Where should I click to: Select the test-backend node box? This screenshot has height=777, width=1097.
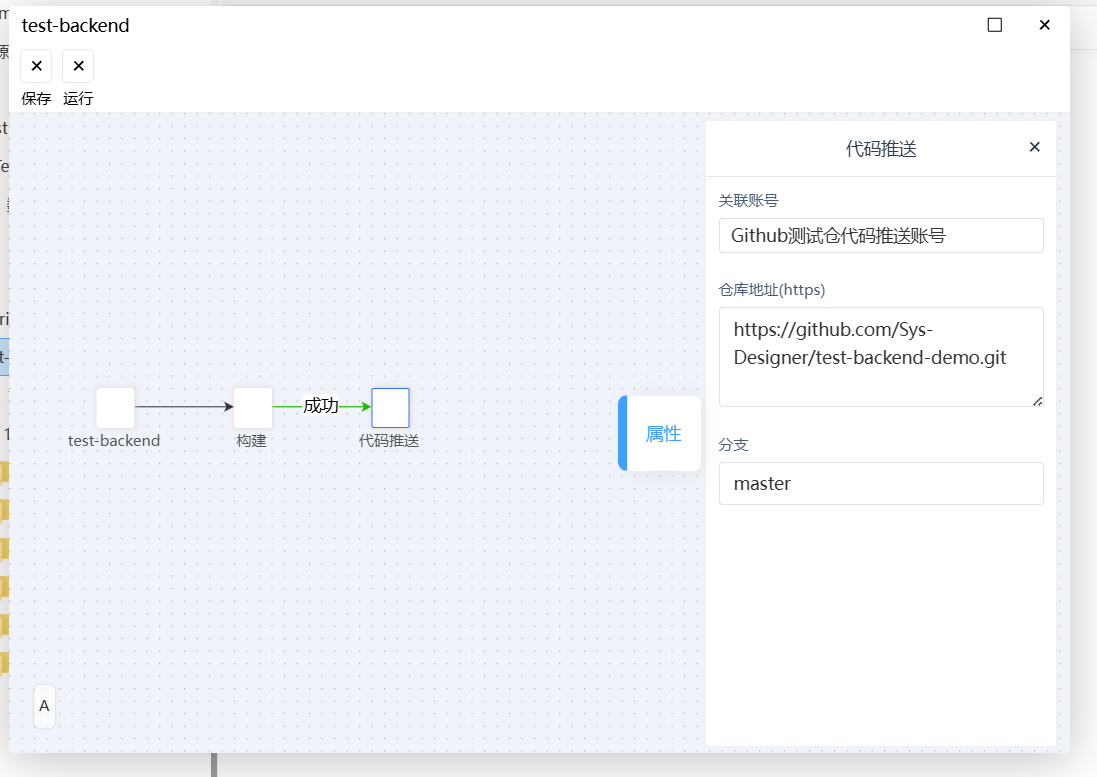115,408
